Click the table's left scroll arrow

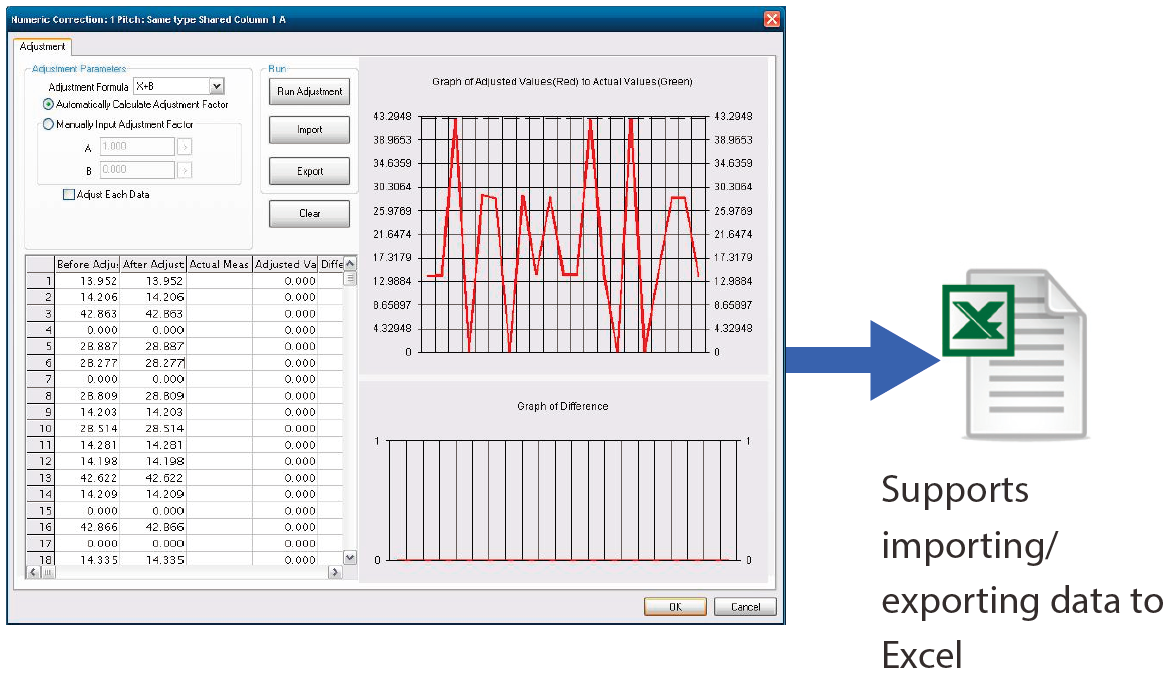click(33, 572)
